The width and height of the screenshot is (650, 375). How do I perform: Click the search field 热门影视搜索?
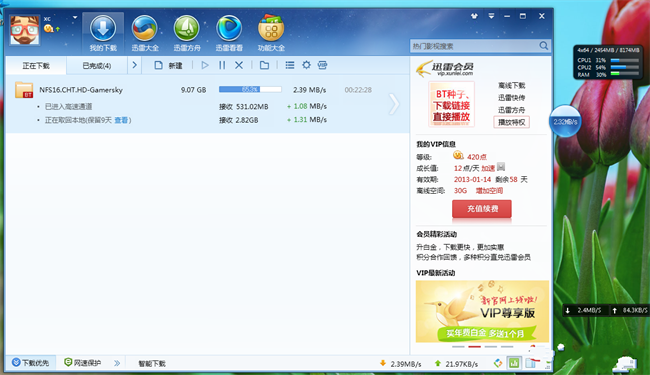click(x=474, y=46)
